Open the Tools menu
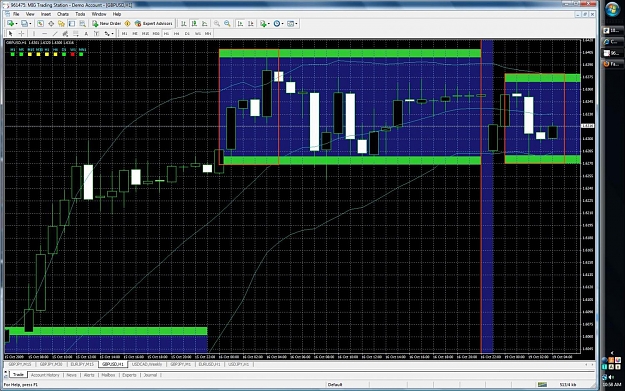The width and height of the screenshot is (625, 391). 80,14
